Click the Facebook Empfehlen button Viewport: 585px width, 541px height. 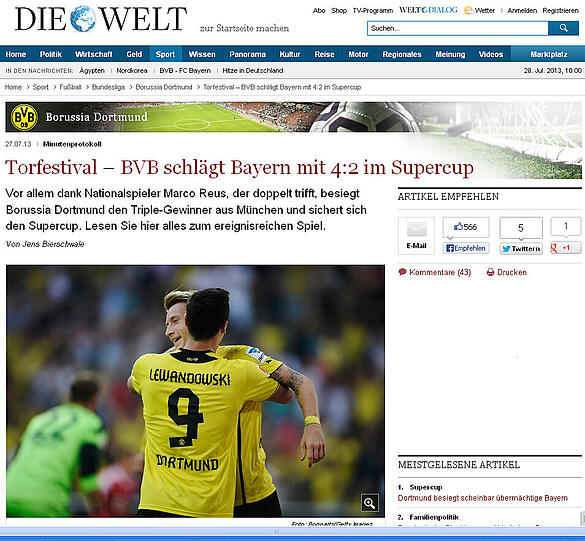(466, 248)
